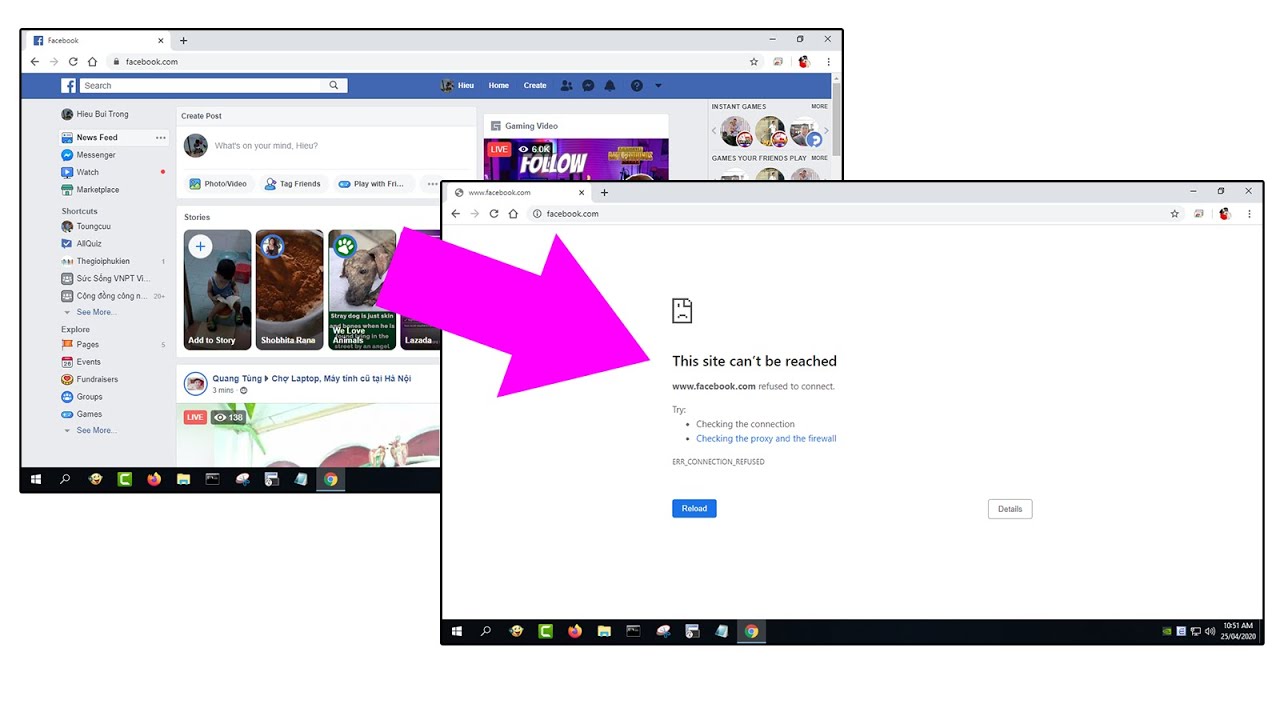
Task: Open AllQuiz shortcut
Action: (x=81, y=244)
